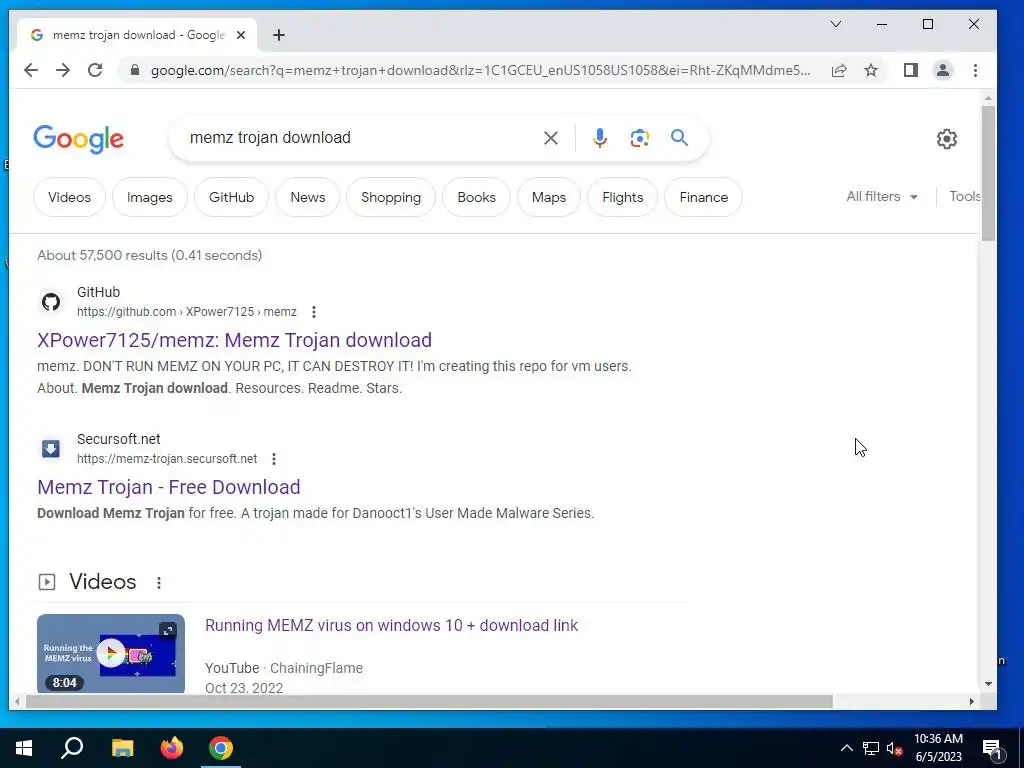This screenshot has width=1024, height=768.
Task: Open File Explorer from the taskbar
Action: point(122,748)
